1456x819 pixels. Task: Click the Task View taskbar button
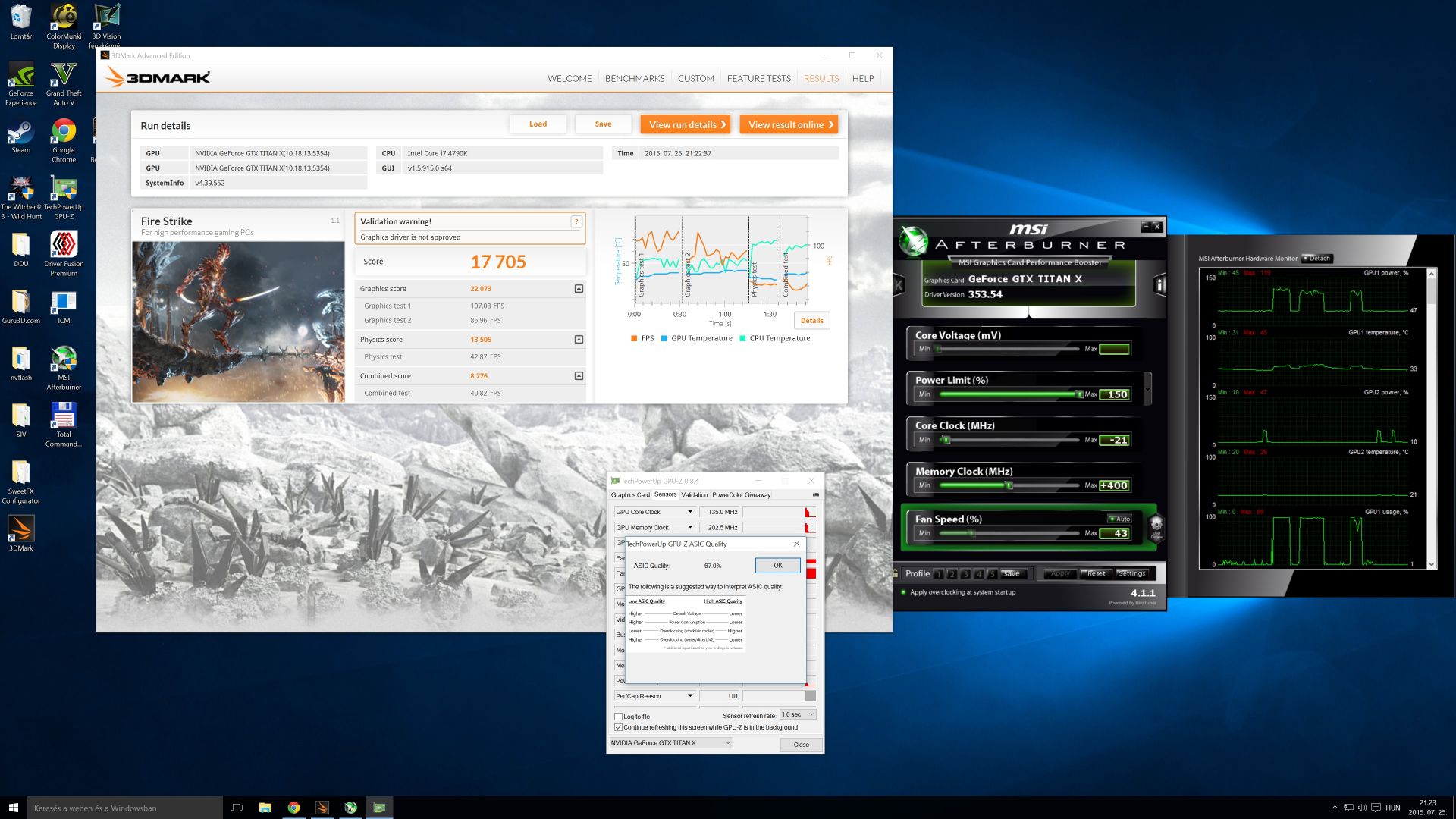[x=237, y=808]
